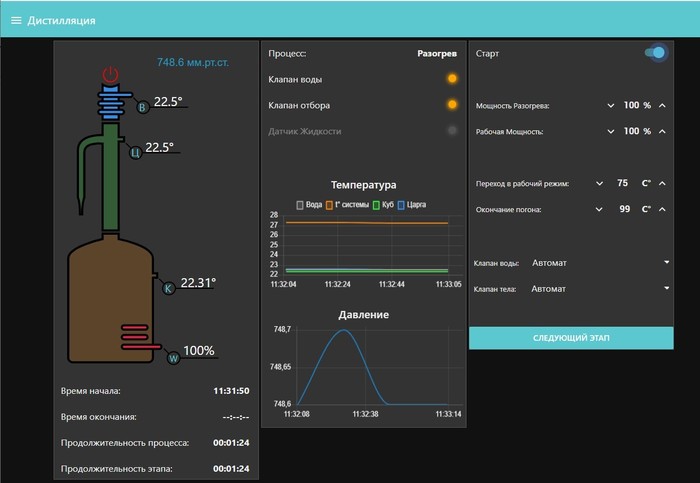Click the Клапан отбора orange indicator

pos(452,105)
